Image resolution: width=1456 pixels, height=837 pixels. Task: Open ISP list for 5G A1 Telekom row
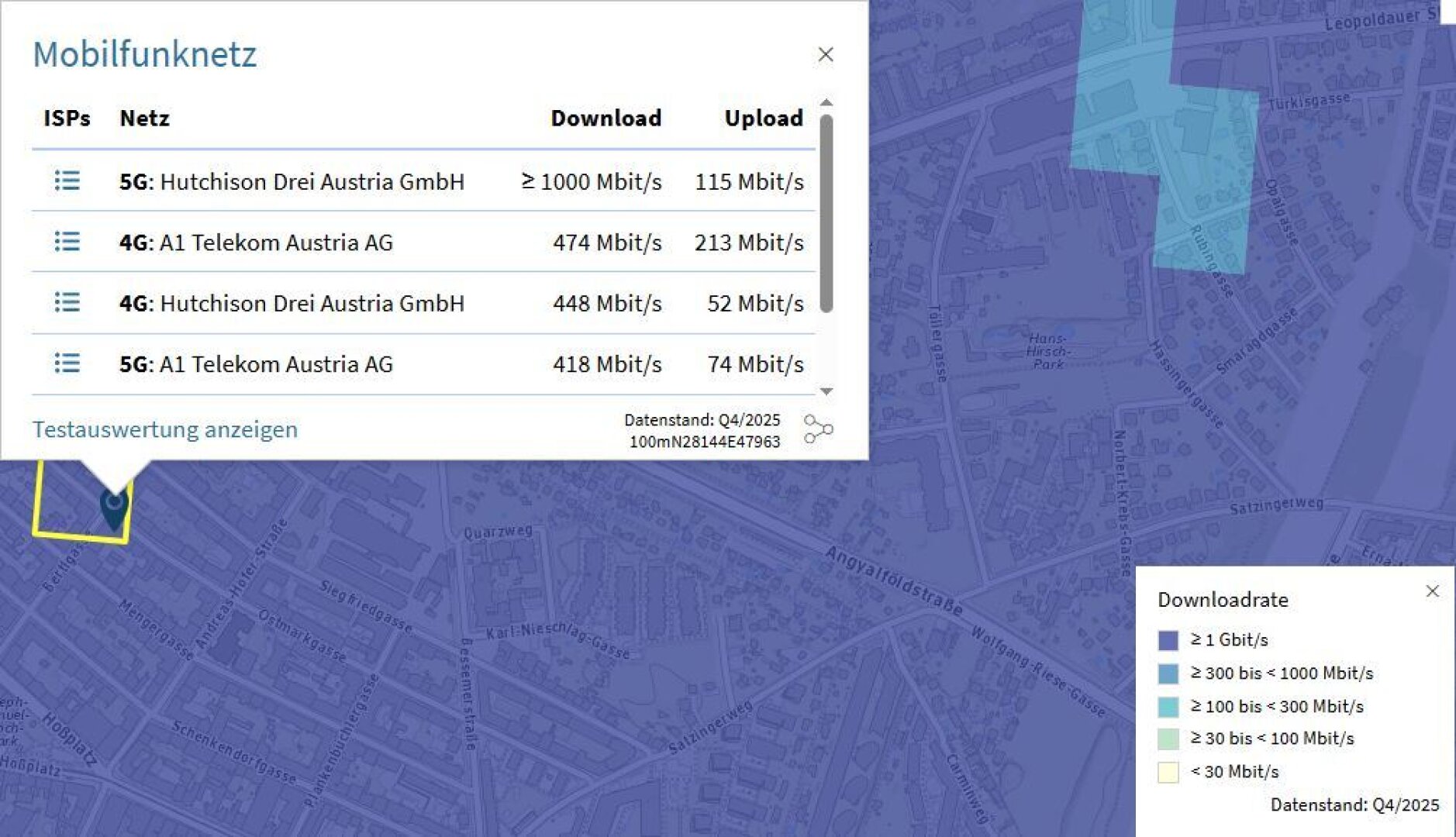(x=67, y=363)
